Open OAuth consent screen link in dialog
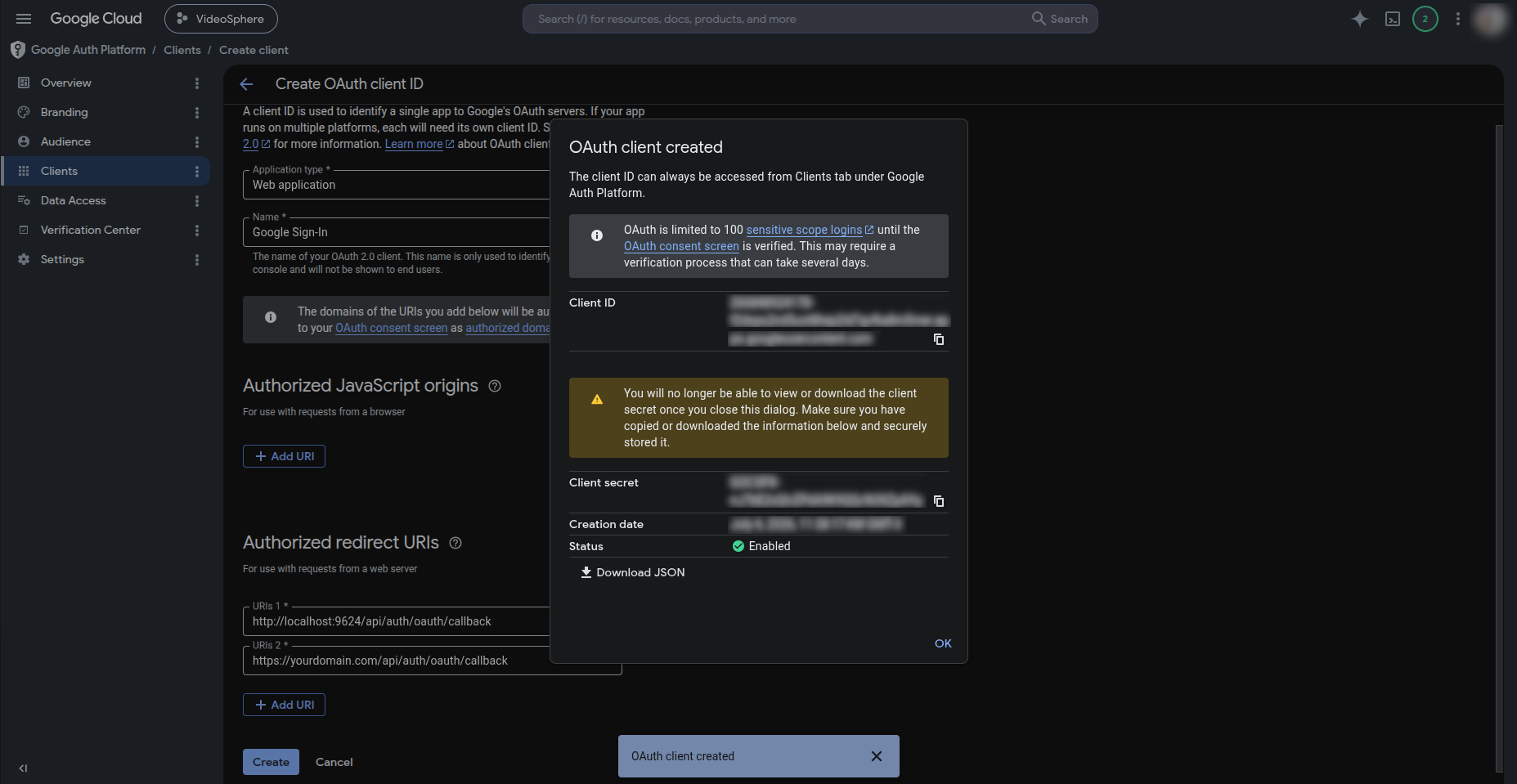 point(681,246)
